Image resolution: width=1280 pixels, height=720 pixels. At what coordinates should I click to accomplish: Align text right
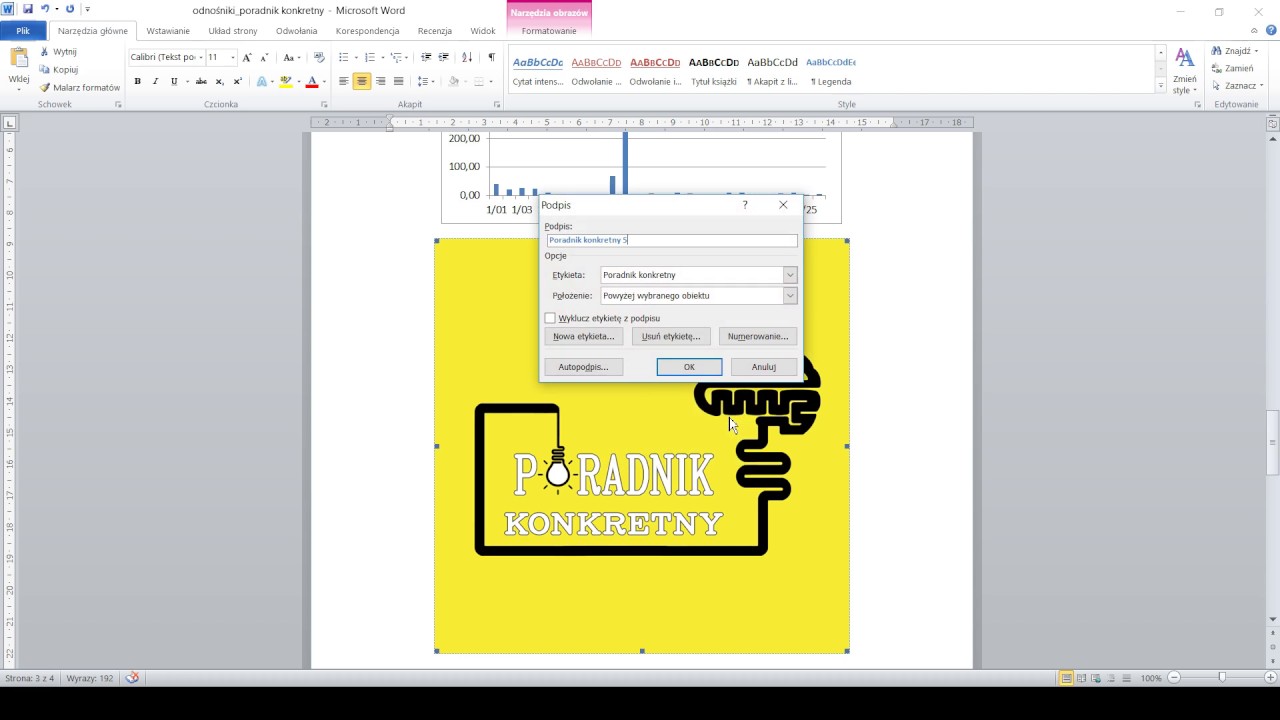(x=380, y=81)
